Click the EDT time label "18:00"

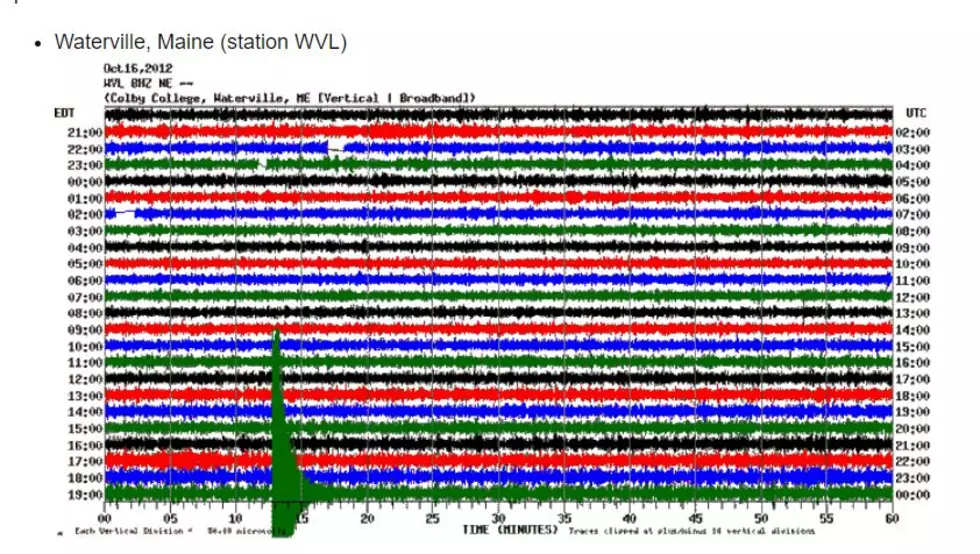pos(85,478)
